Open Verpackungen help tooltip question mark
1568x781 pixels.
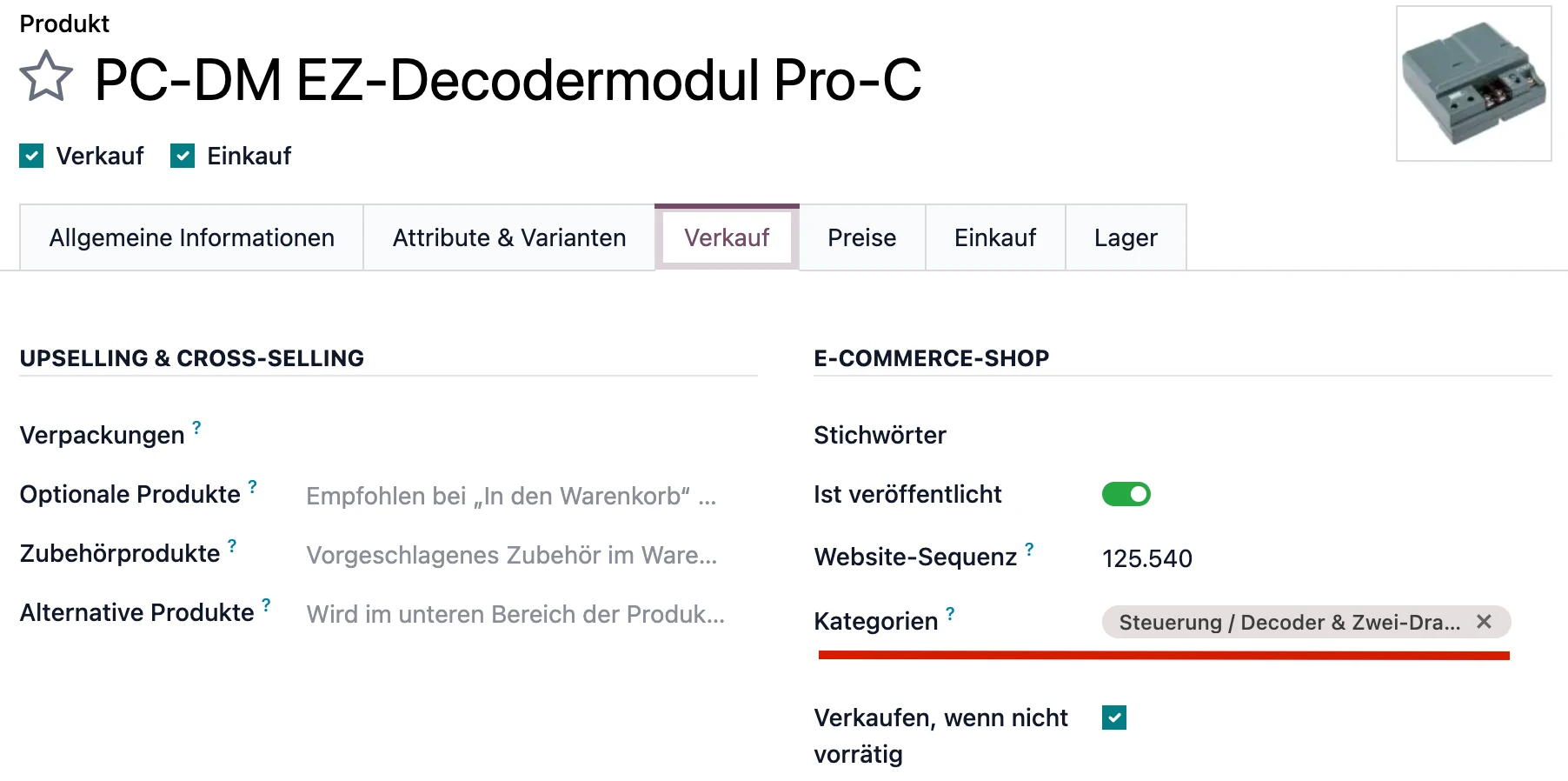tap(196, 428)
